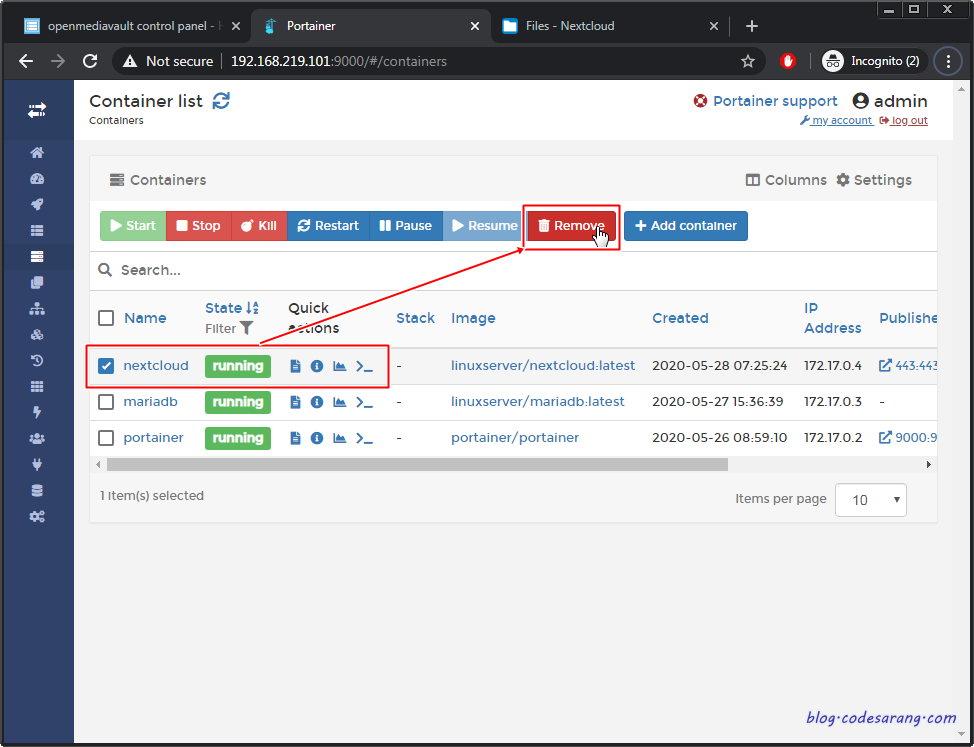Open linuxserver/mariadb:latest image link
Viewport: 974px width, 747px height.
click(x=538, y=402)
